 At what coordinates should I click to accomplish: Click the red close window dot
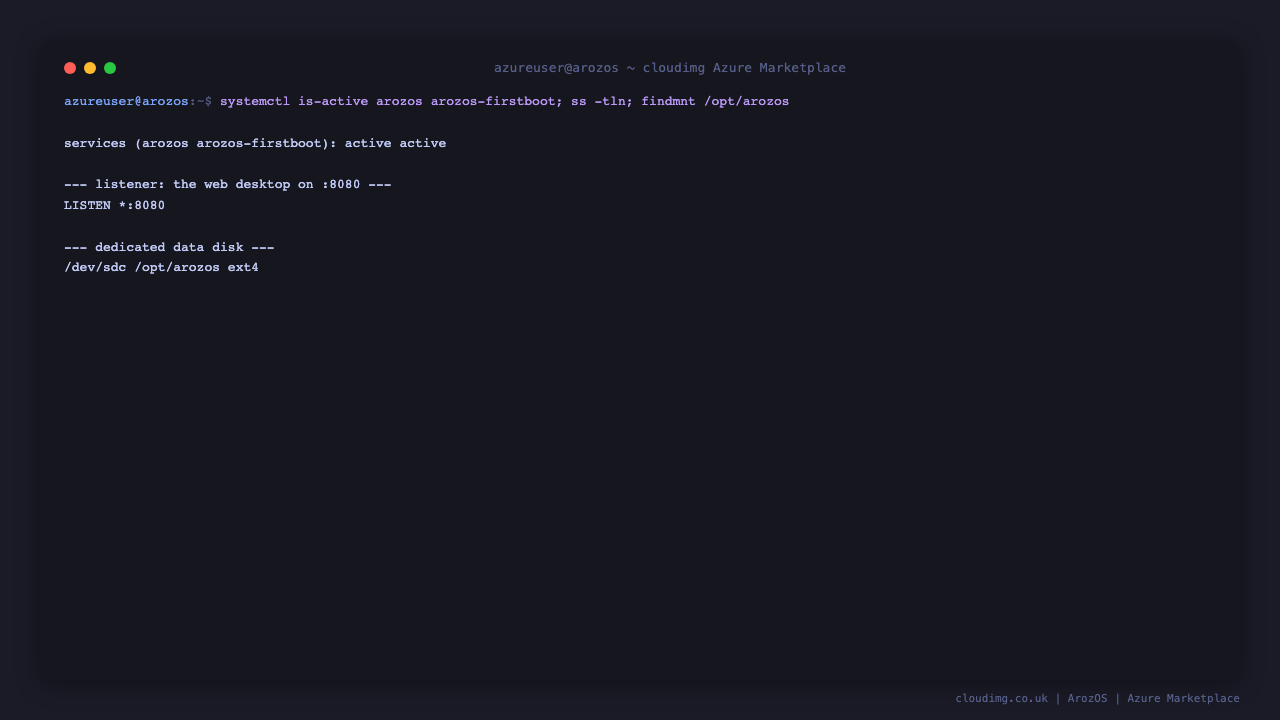pos(70,68)
